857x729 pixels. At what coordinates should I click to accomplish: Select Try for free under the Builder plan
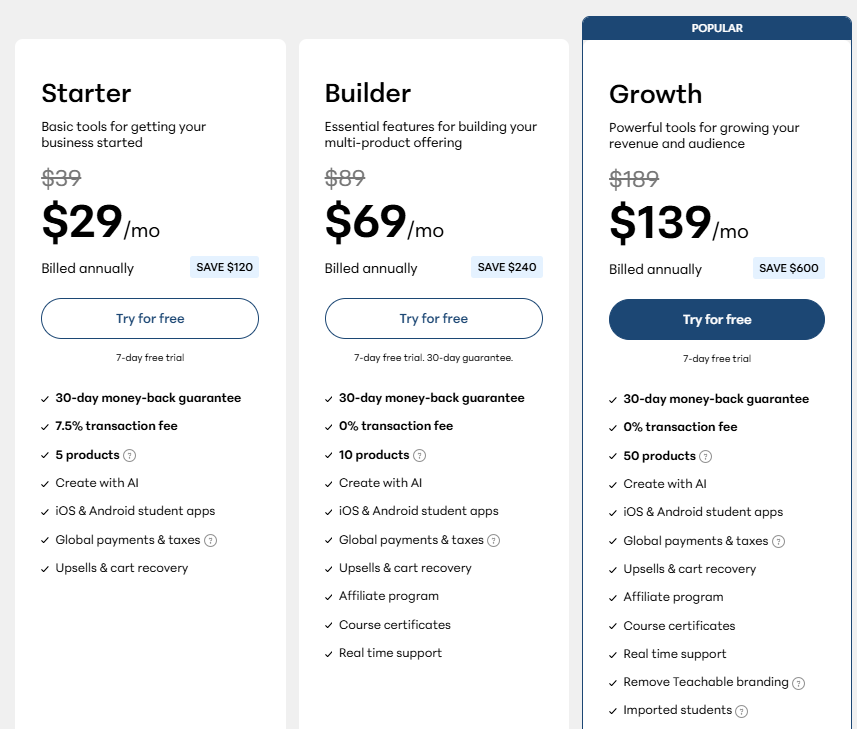coord(433,318)
